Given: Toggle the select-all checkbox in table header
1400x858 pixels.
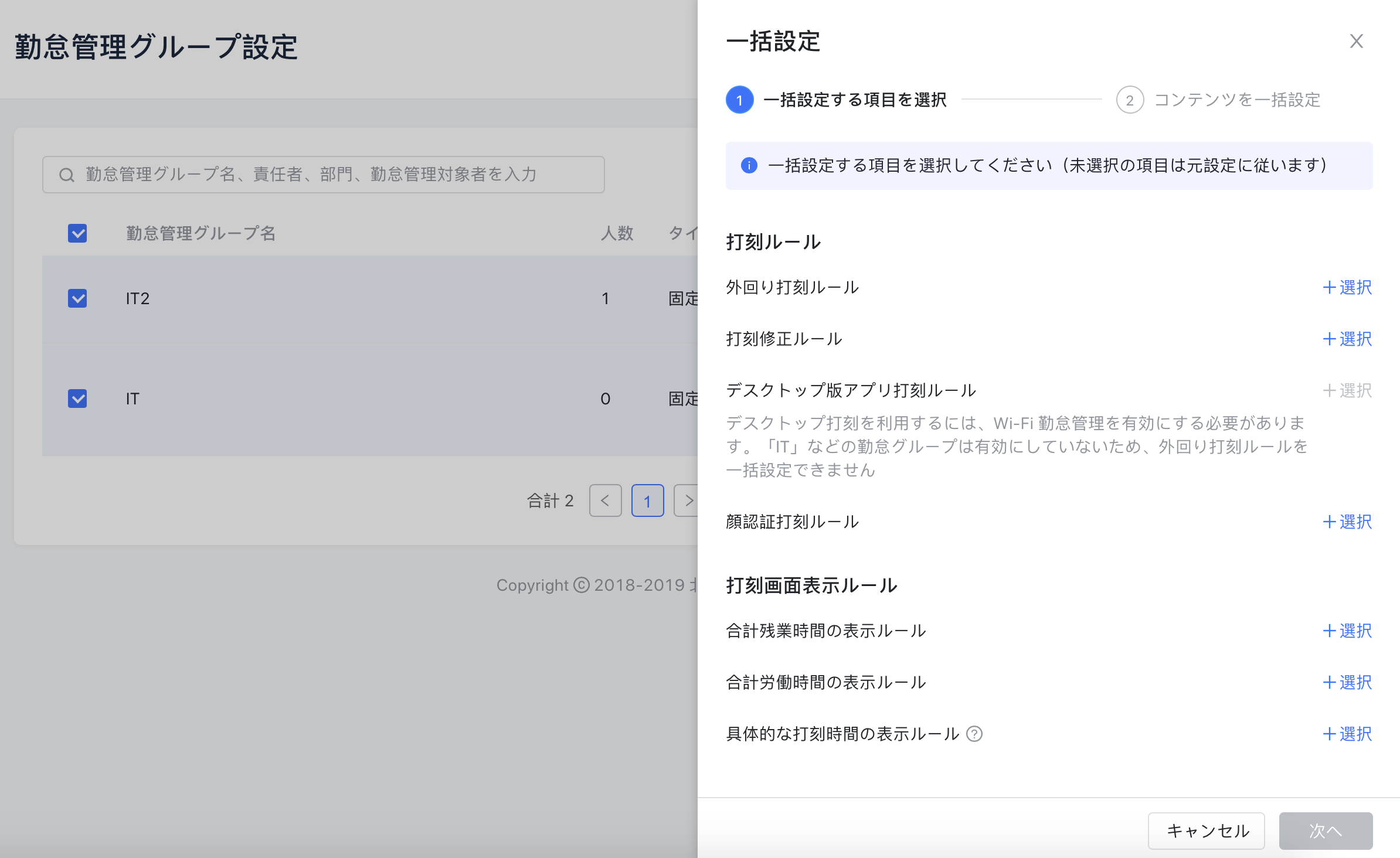Looking at the screenshot, I should [x=77, y=233].
